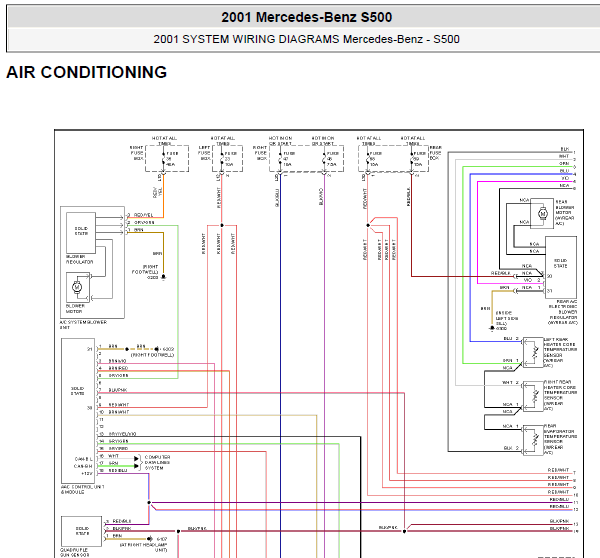
Task: Click the wire splice dot below fuse 23
Action: point(222,225)
